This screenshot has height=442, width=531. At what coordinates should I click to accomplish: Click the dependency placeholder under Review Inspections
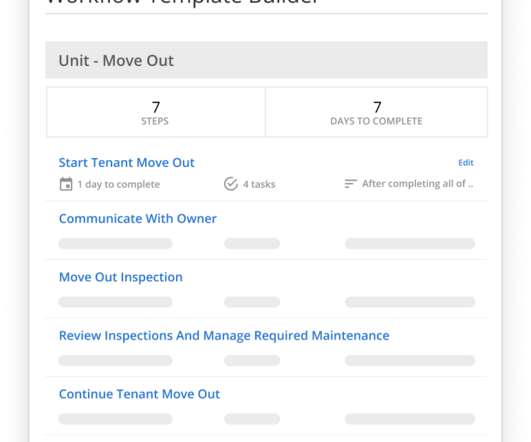click(x=410, y=360)
